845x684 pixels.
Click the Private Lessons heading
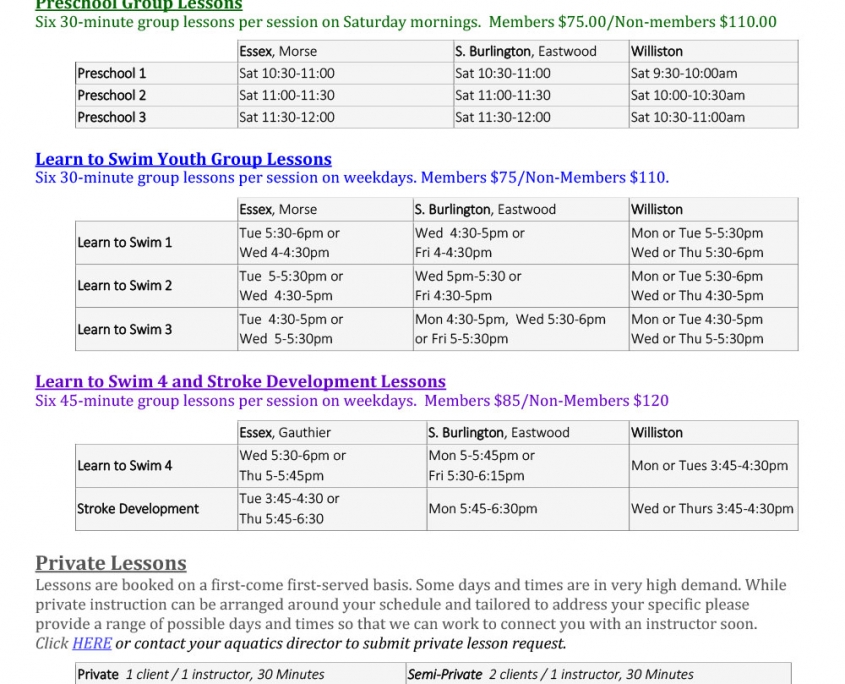coord(111,563)
